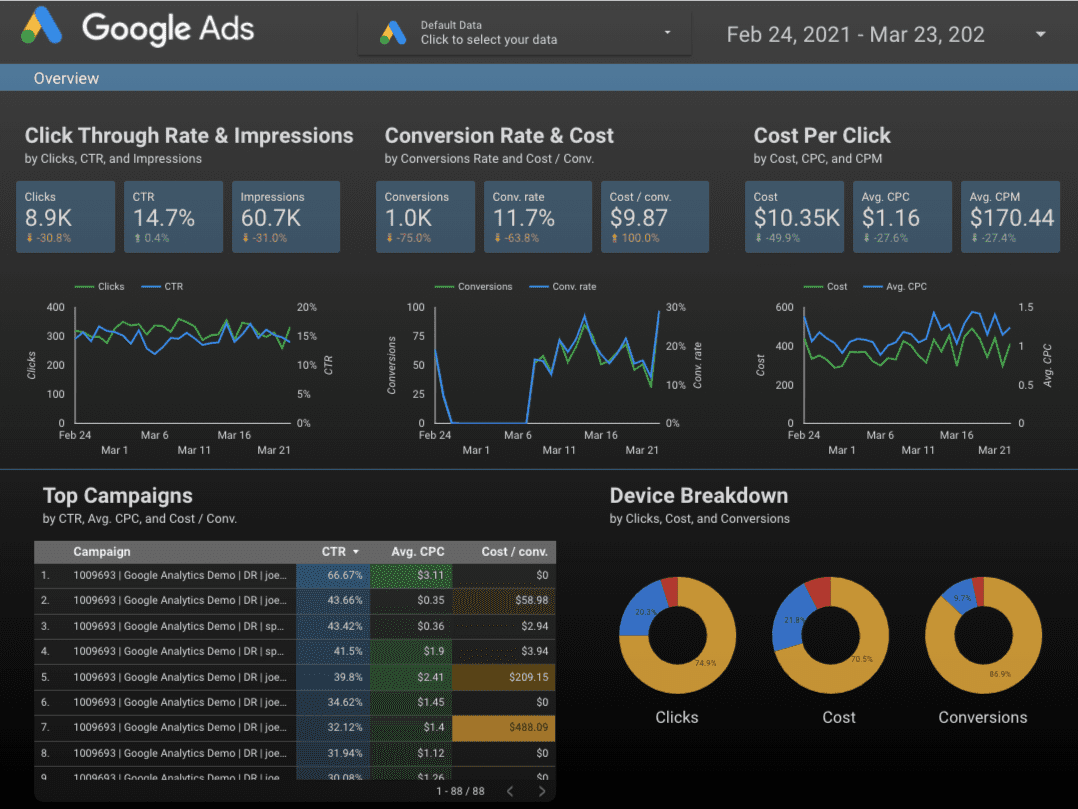Click the sort arrow beside the CTR header
Image resolution: width=1078 pixels, height=809 pixels.
coord(356,552)
